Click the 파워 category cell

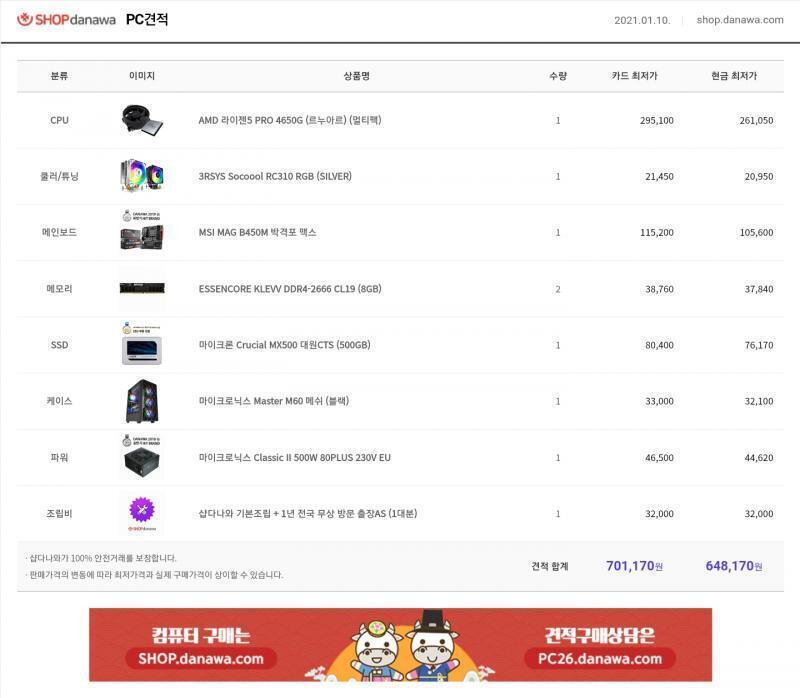(59, 458)
